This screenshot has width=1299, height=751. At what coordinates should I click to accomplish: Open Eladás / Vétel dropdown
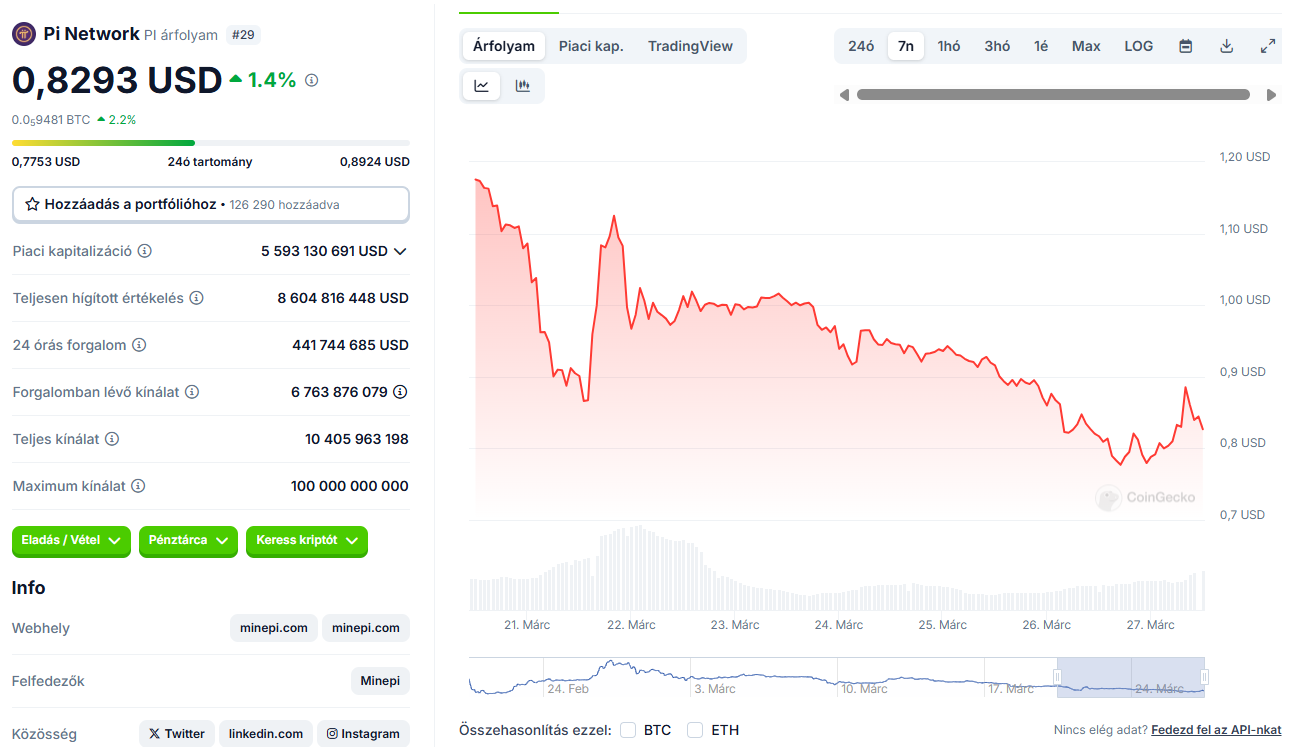(71, 541)
